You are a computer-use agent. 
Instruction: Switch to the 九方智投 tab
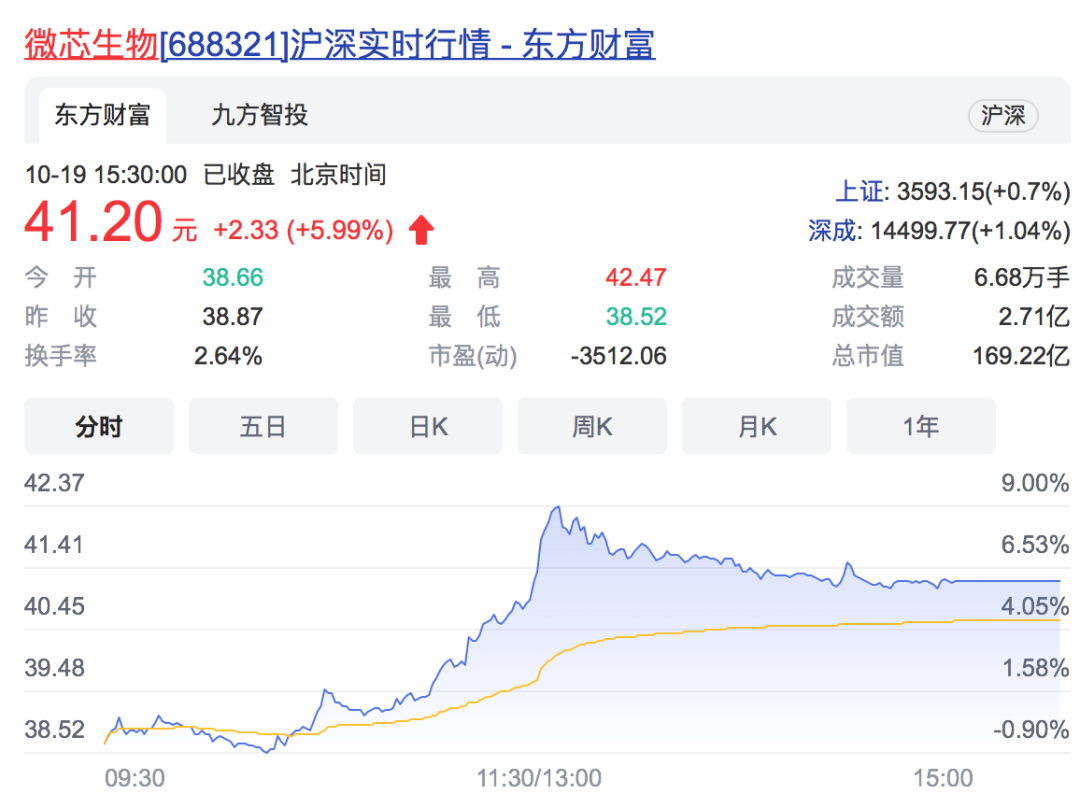click(259, 115)
